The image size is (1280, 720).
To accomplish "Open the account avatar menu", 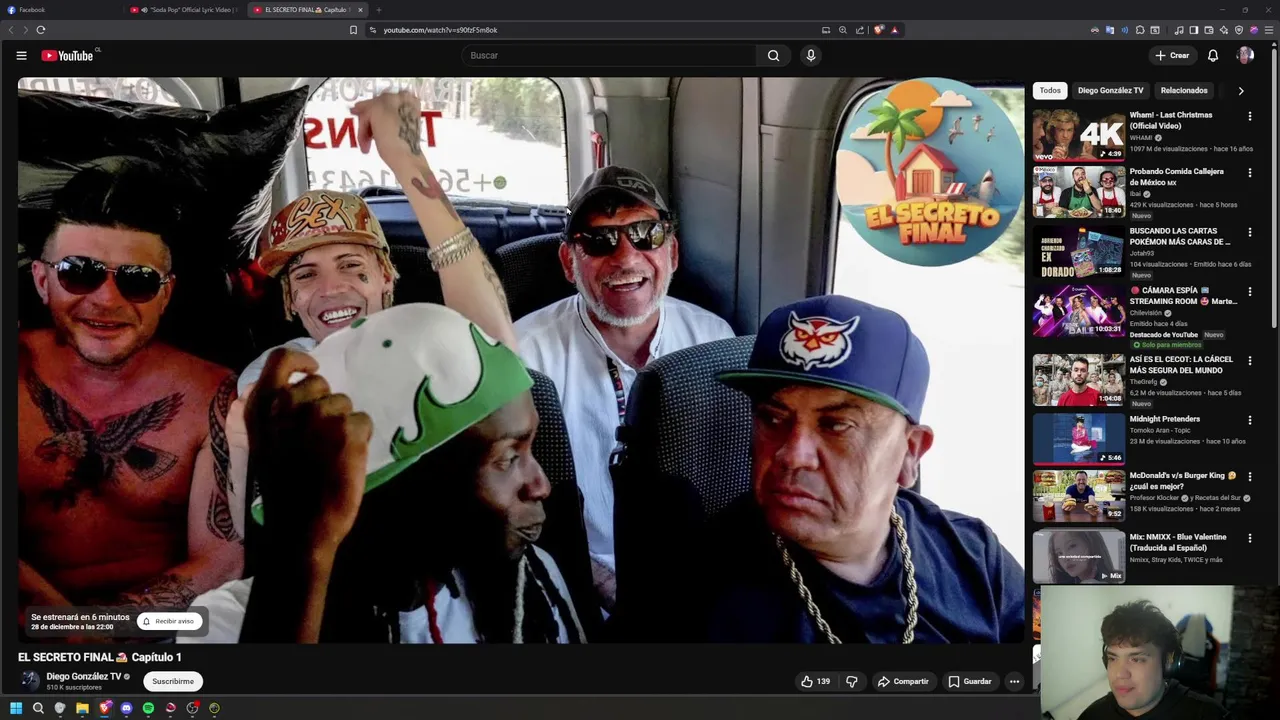I will point(1245,56).
